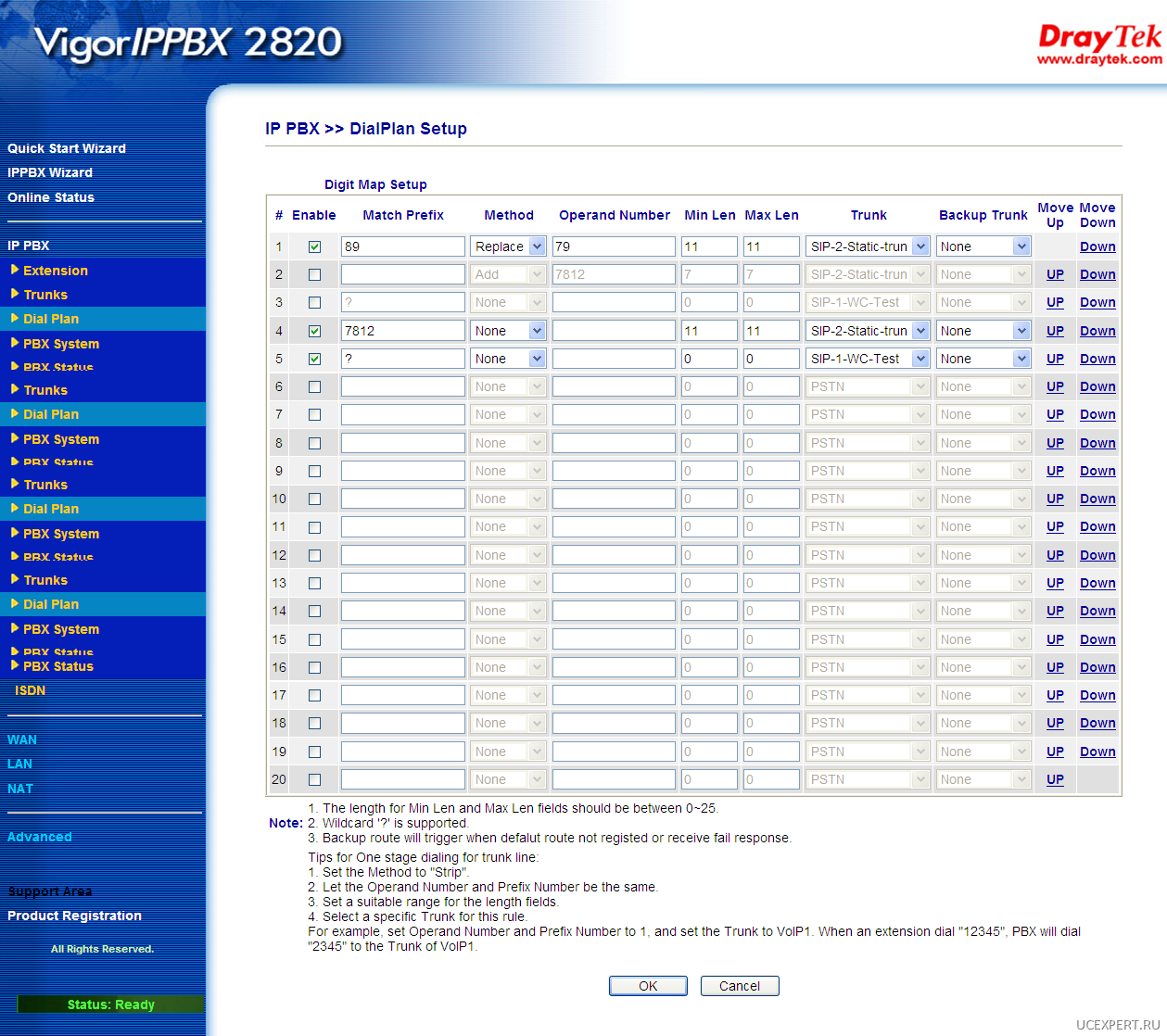Click Match Prefix field of rule 1
The image size is (1167, 1036).
click(403, 246)
